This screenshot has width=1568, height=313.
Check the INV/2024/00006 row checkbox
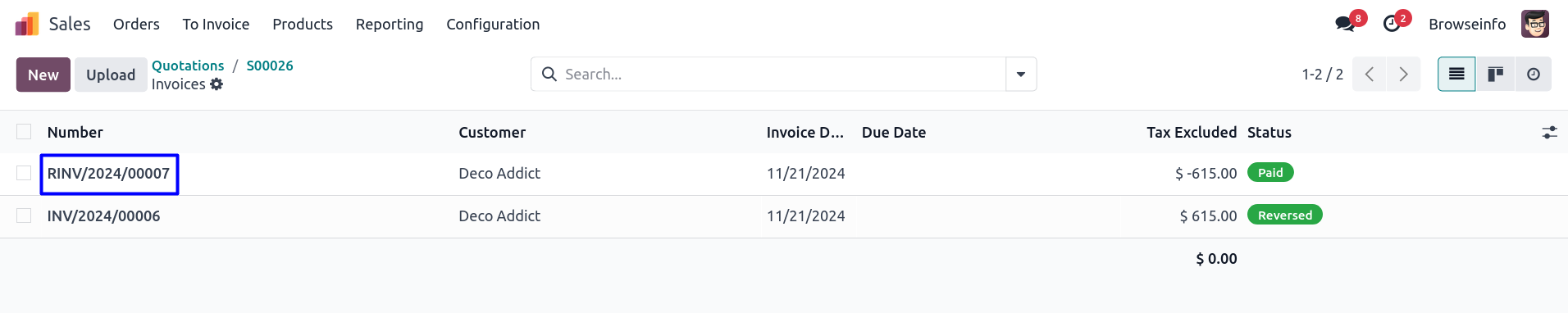24,215
